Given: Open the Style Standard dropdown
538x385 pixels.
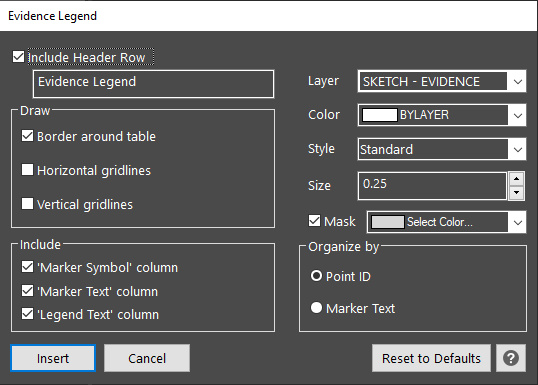Looking at the screenshot, I should [442, 149].
